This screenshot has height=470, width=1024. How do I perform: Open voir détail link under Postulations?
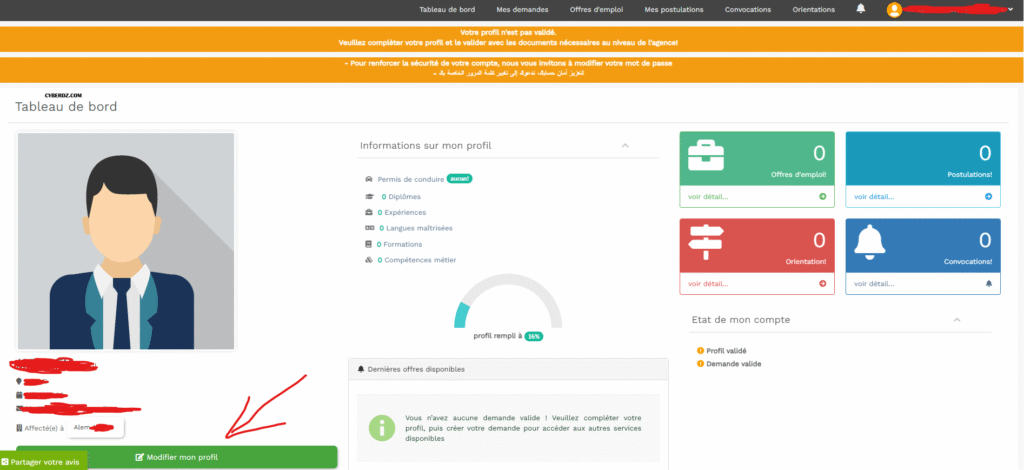[874, 196]
